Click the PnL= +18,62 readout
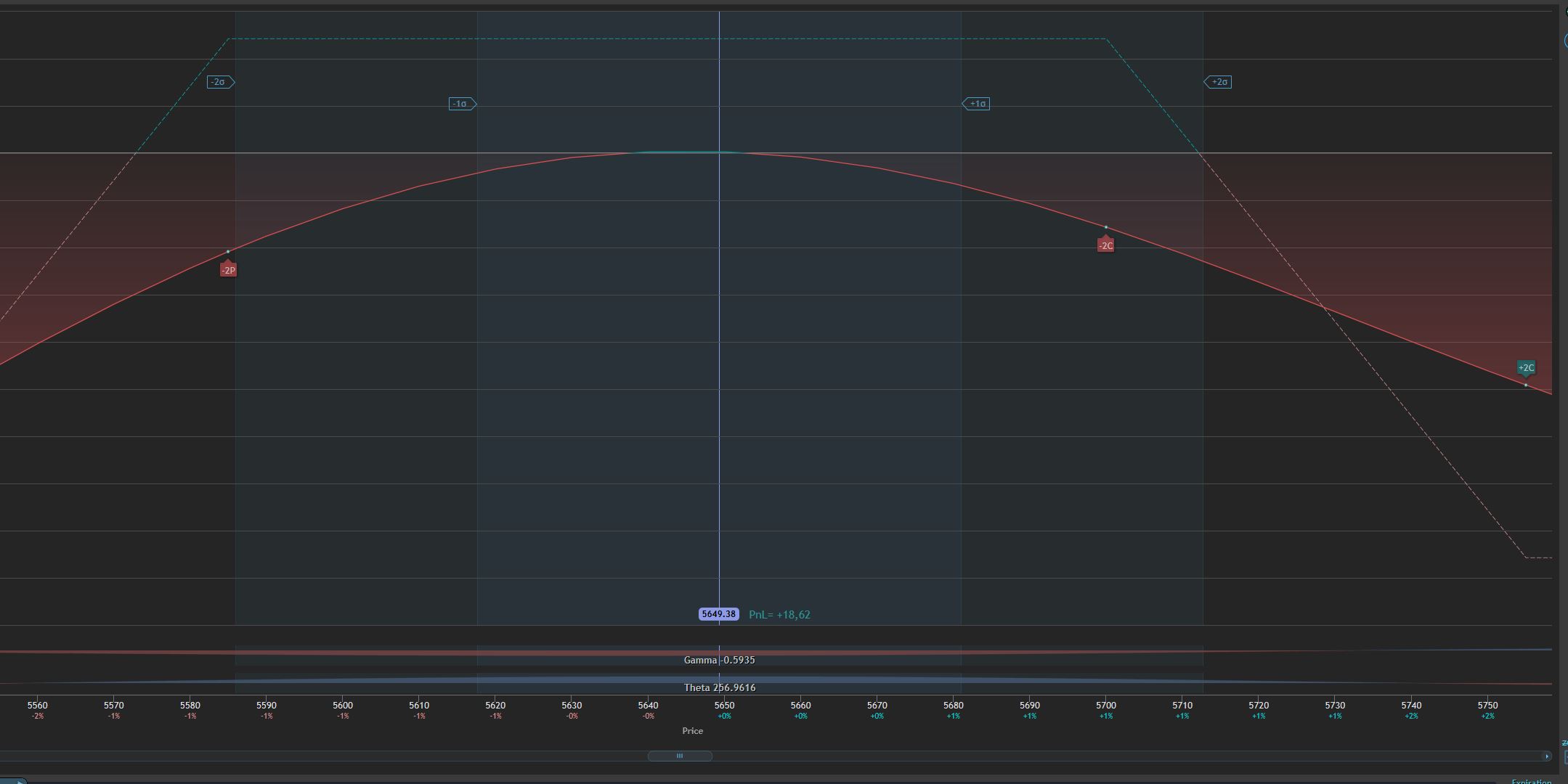1568x784 pixels. (779, 615)
